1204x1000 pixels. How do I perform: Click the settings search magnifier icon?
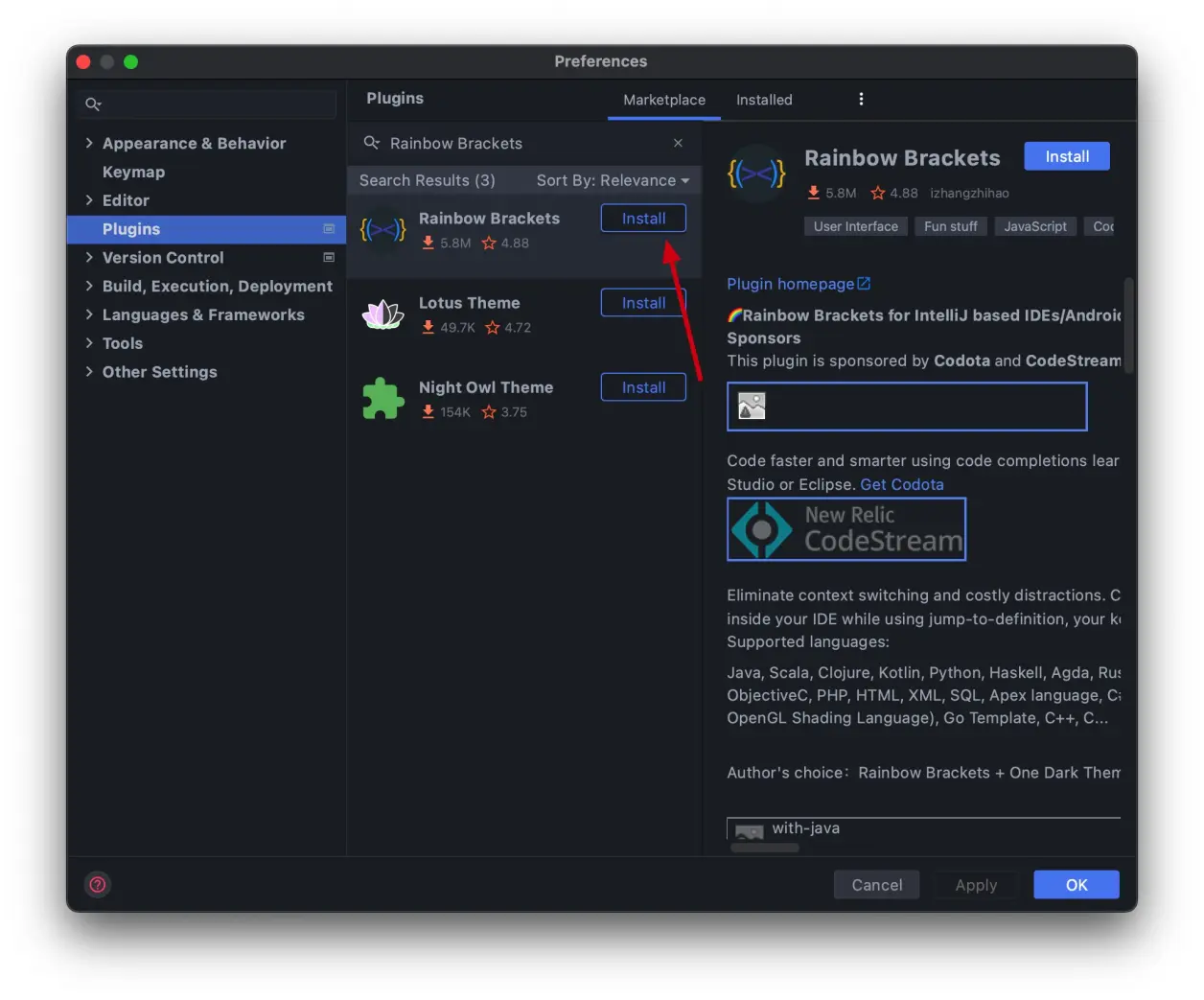click(x=93, y=104)
